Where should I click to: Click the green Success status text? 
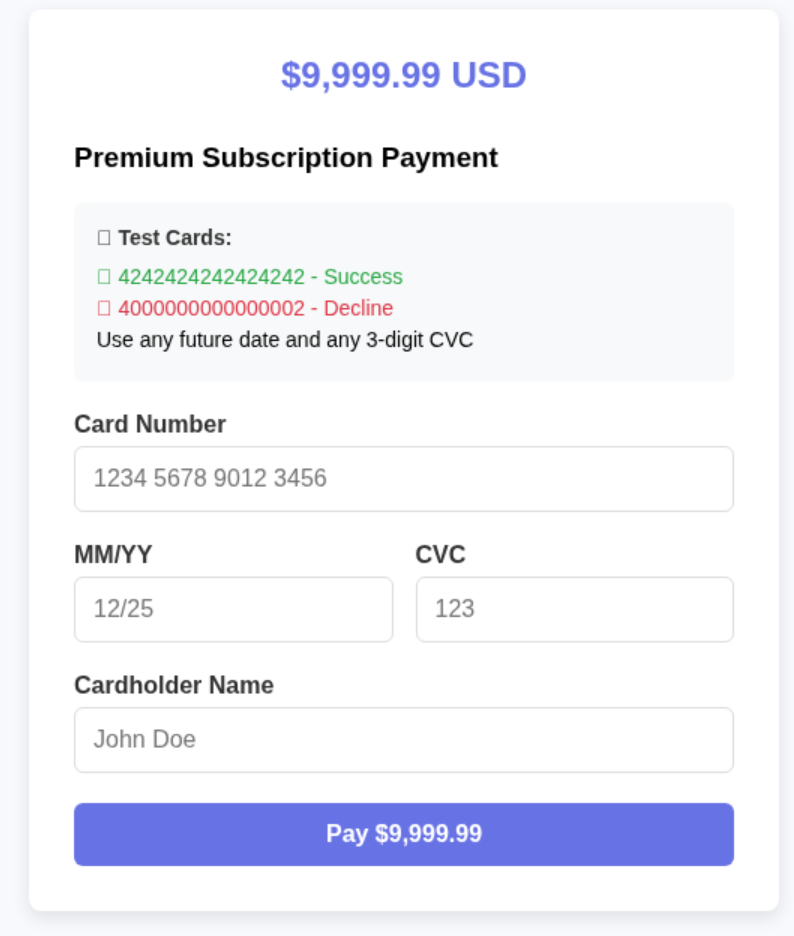tap(363, 277)
